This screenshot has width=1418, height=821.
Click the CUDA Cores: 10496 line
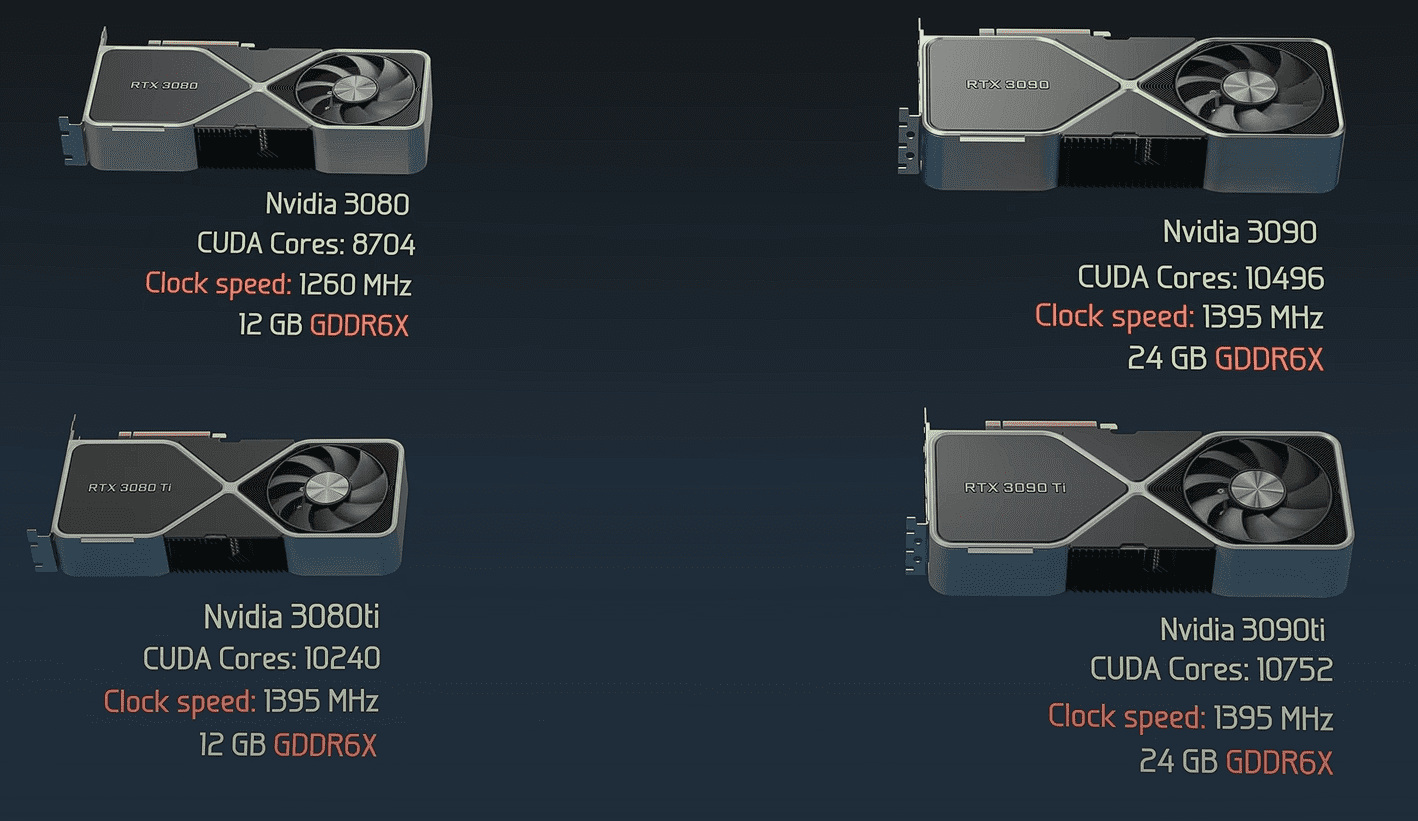[1201, 277]
